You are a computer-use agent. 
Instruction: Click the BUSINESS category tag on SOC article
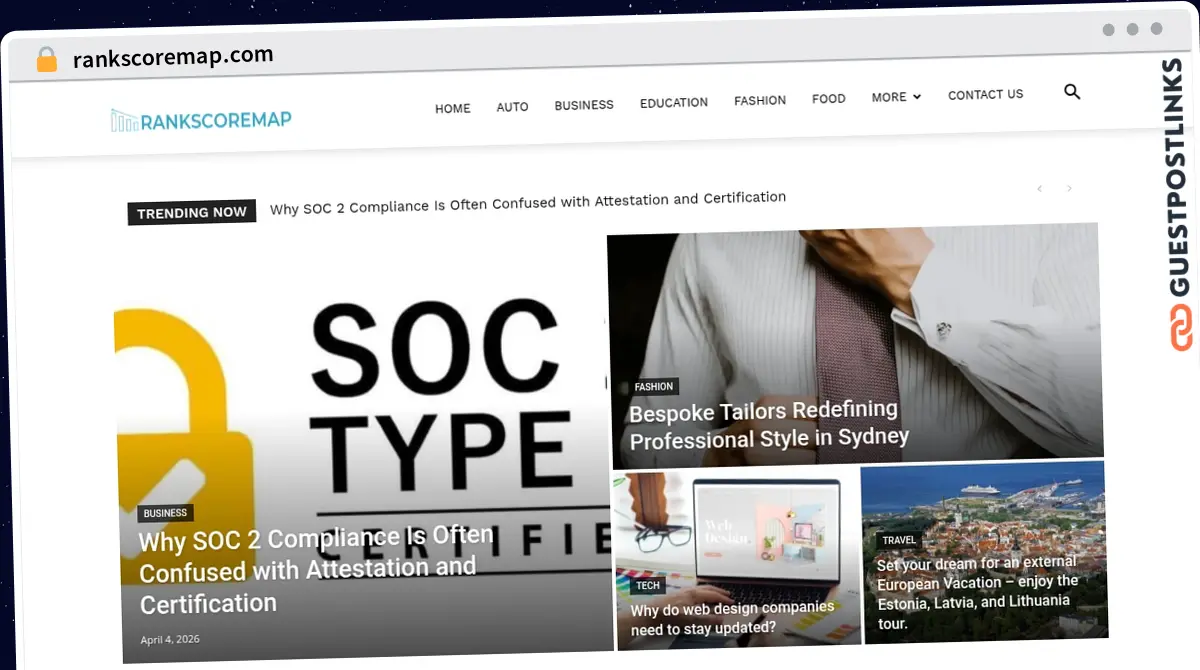[x=165, y=513]
